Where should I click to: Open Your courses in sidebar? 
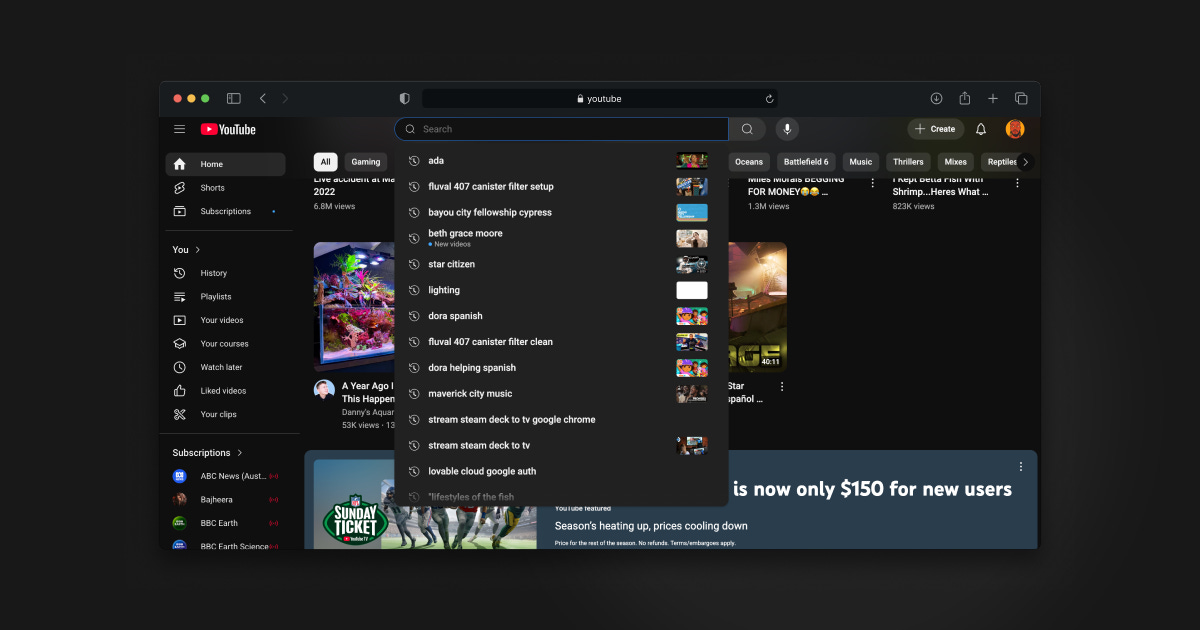coord(225,343)
